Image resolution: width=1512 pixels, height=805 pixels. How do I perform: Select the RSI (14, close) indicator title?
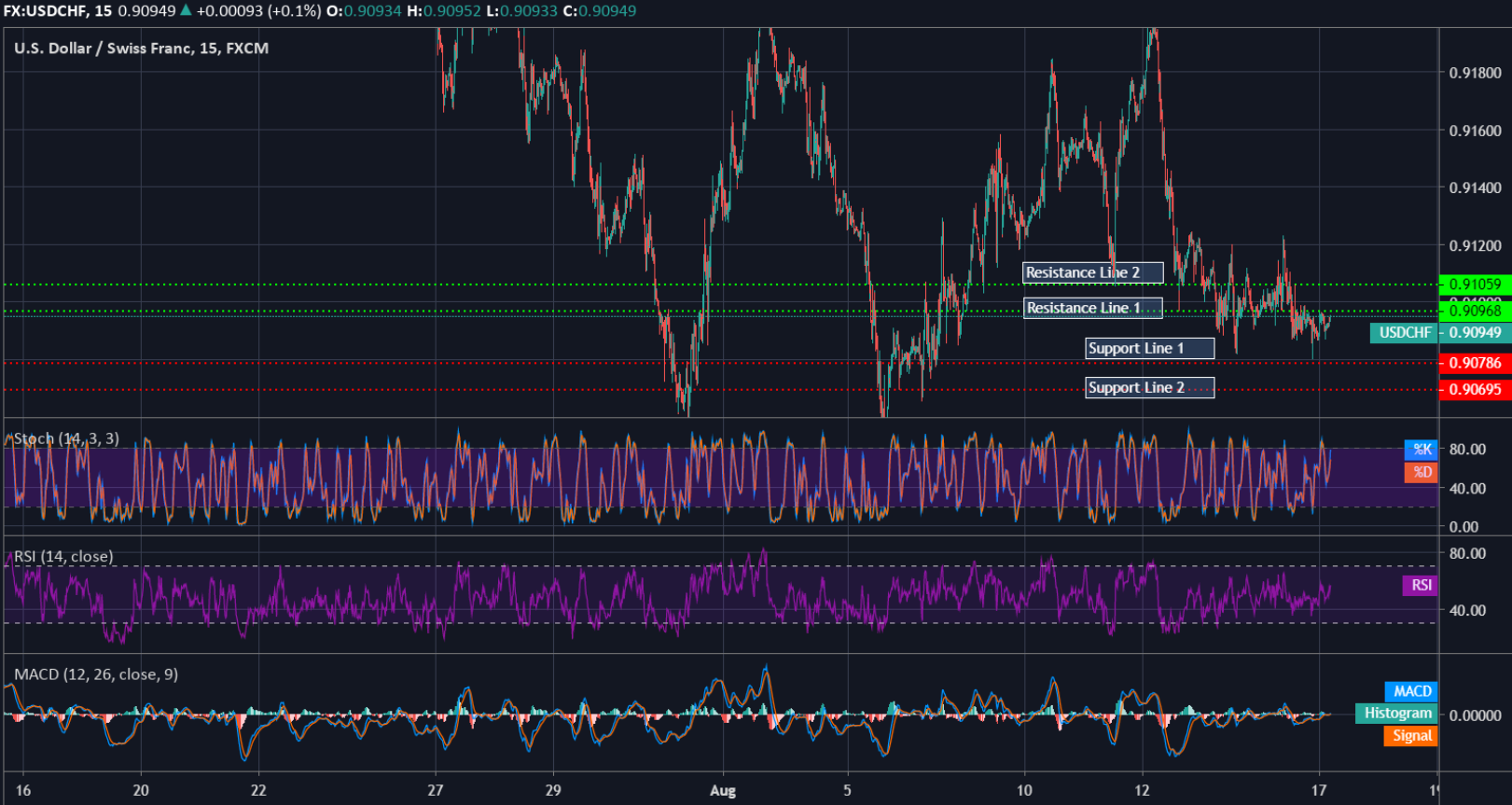point(63,557)
